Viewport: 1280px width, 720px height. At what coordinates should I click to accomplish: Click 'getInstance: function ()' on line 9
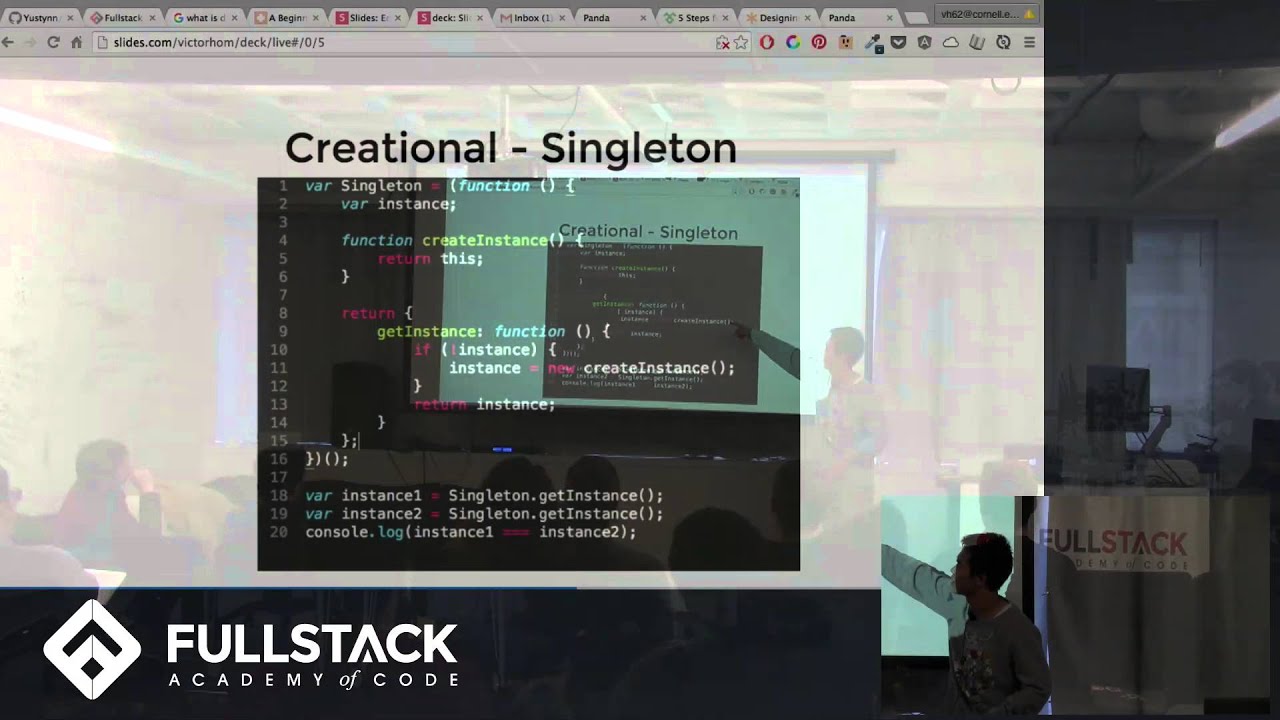(485, 331)
